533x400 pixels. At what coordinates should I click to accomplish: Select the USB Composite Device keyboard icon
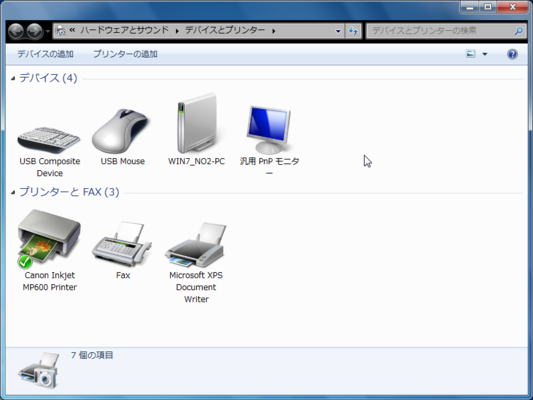49,140
